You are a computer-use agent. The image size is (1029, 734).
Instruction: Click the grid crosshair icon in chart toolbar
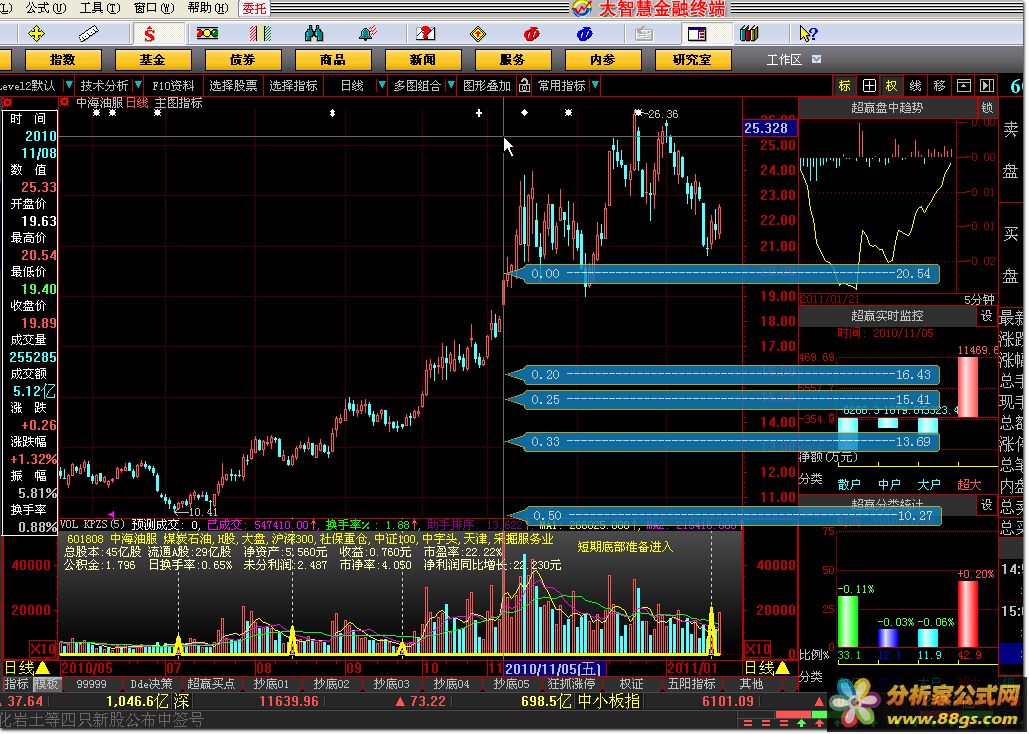coord(869,85)
